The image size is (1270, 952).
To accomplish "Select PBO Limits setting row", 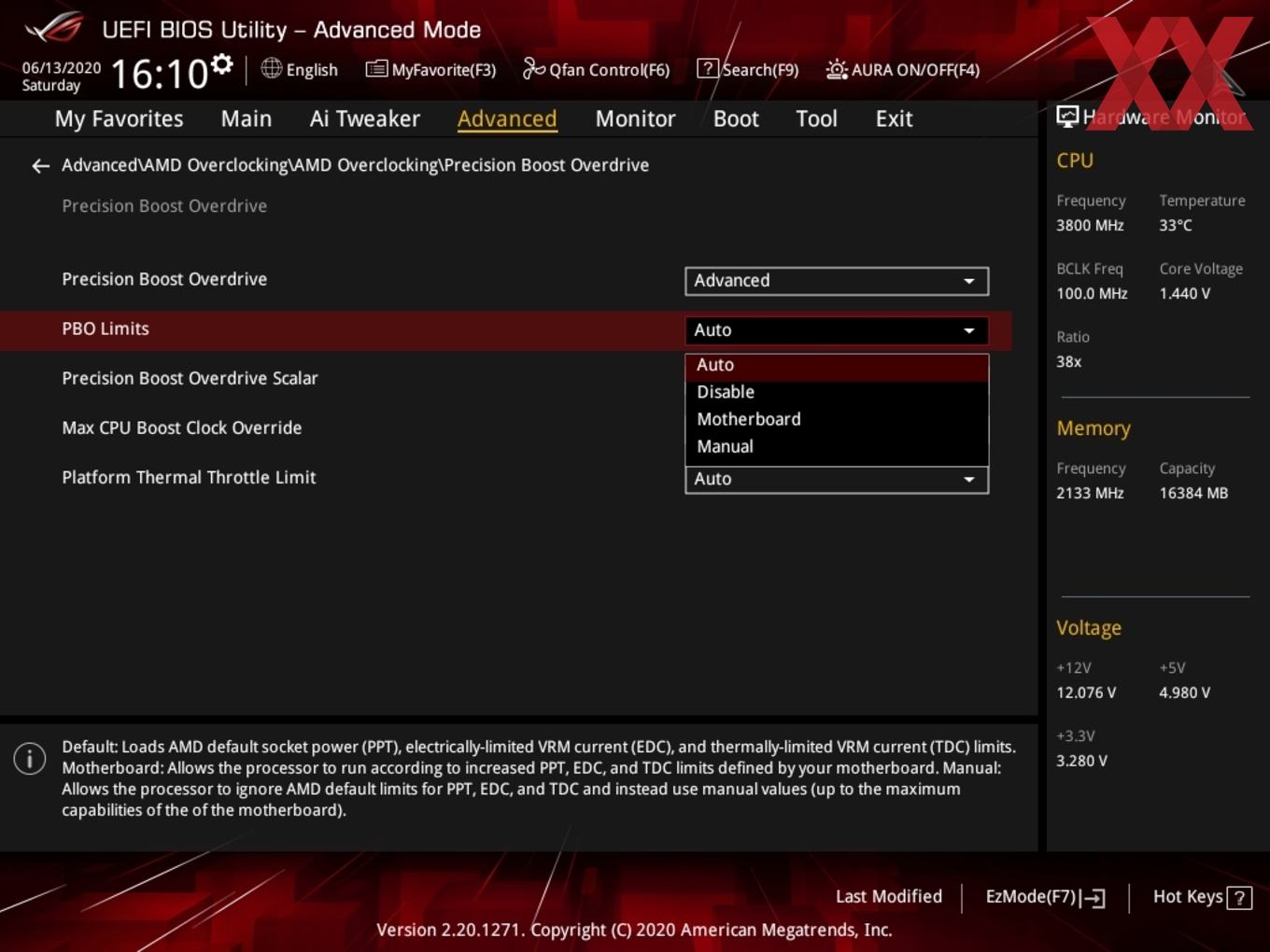I will pos(505,330).
